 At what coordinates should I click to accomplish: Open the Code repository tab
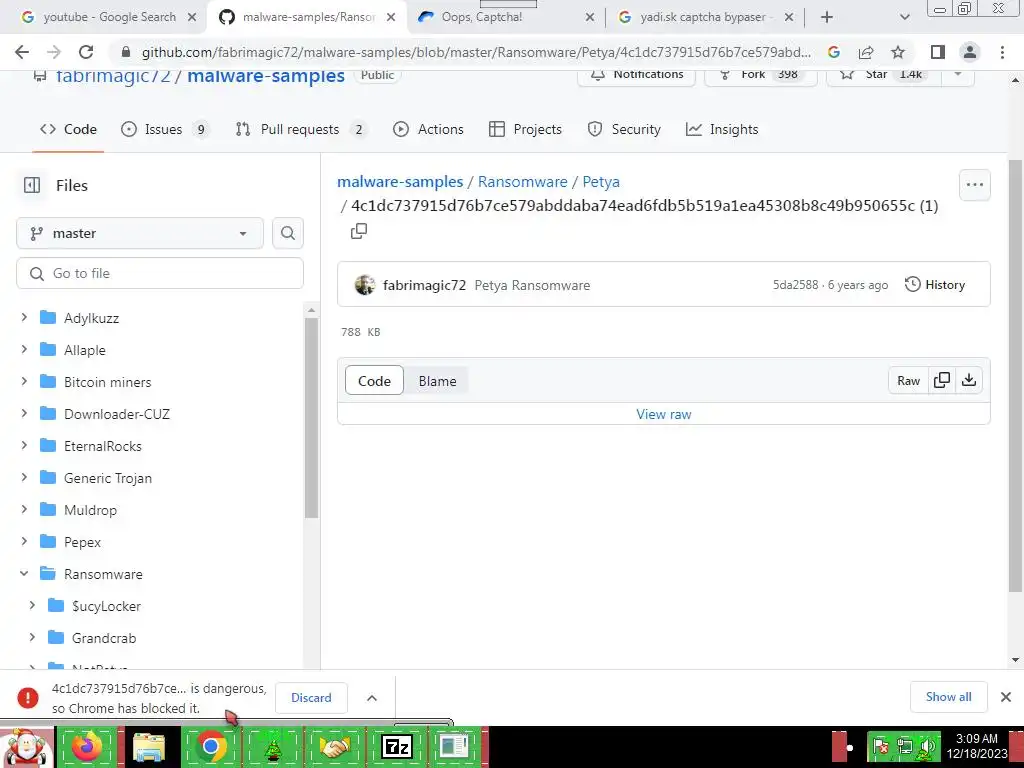pos(68,129)
